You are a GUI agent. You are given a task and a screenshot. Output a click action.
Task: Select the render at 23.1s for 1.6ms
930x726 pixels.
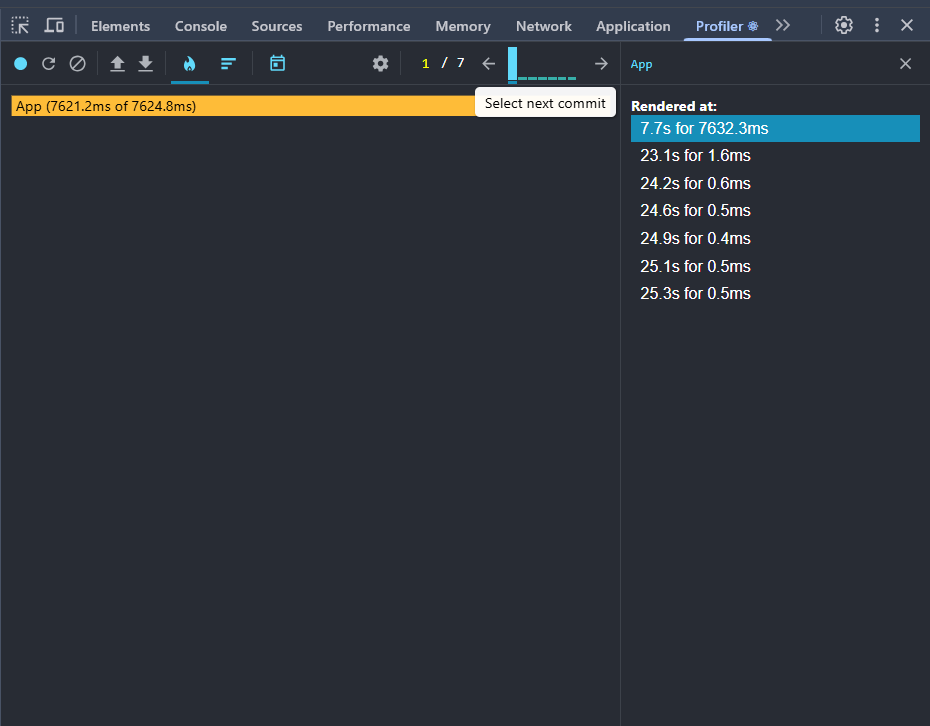pyautogui.click(x=695, y=155)
